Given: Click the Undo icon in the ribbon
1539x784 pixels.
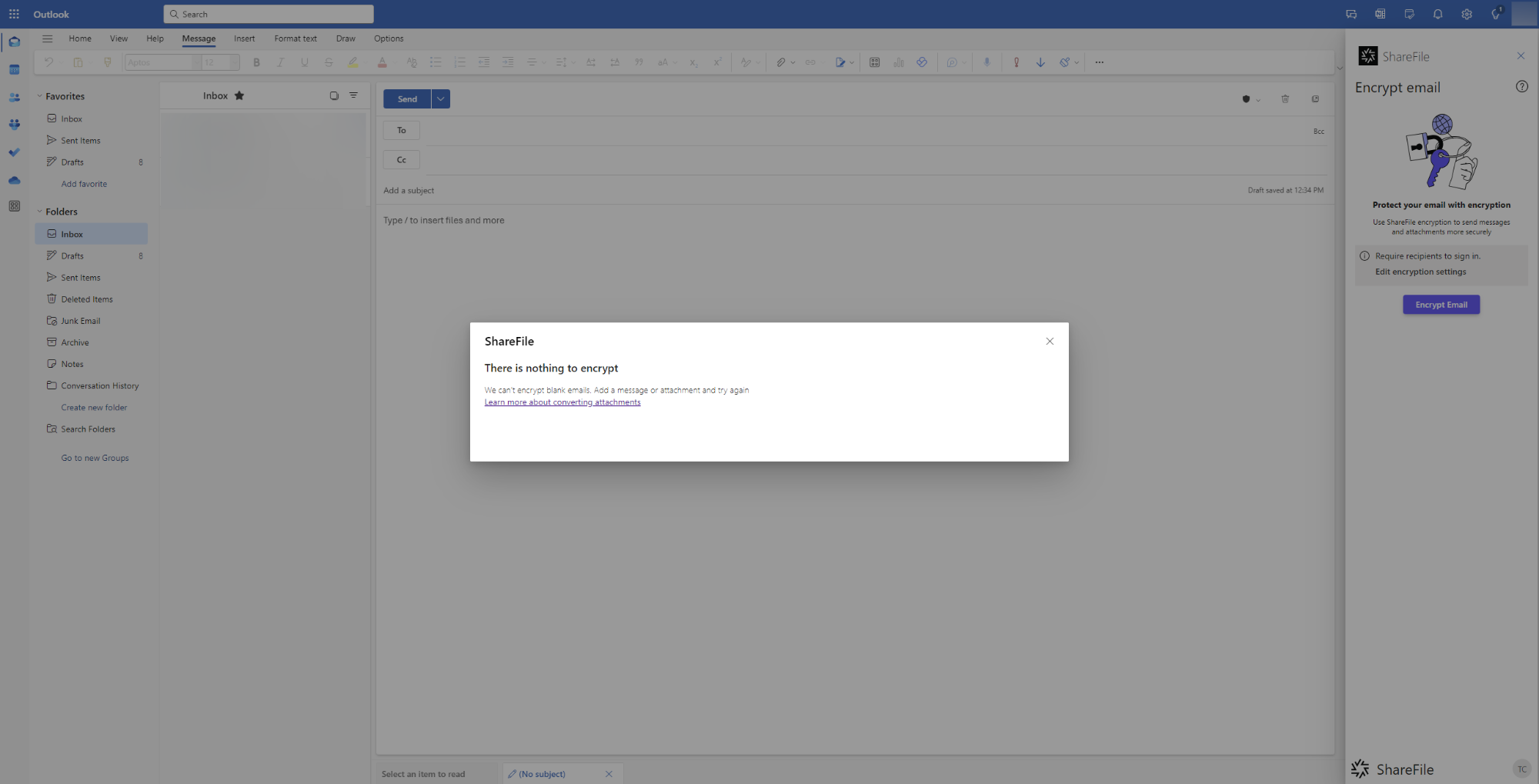Looking at the screenshot, I should [48, 62].
